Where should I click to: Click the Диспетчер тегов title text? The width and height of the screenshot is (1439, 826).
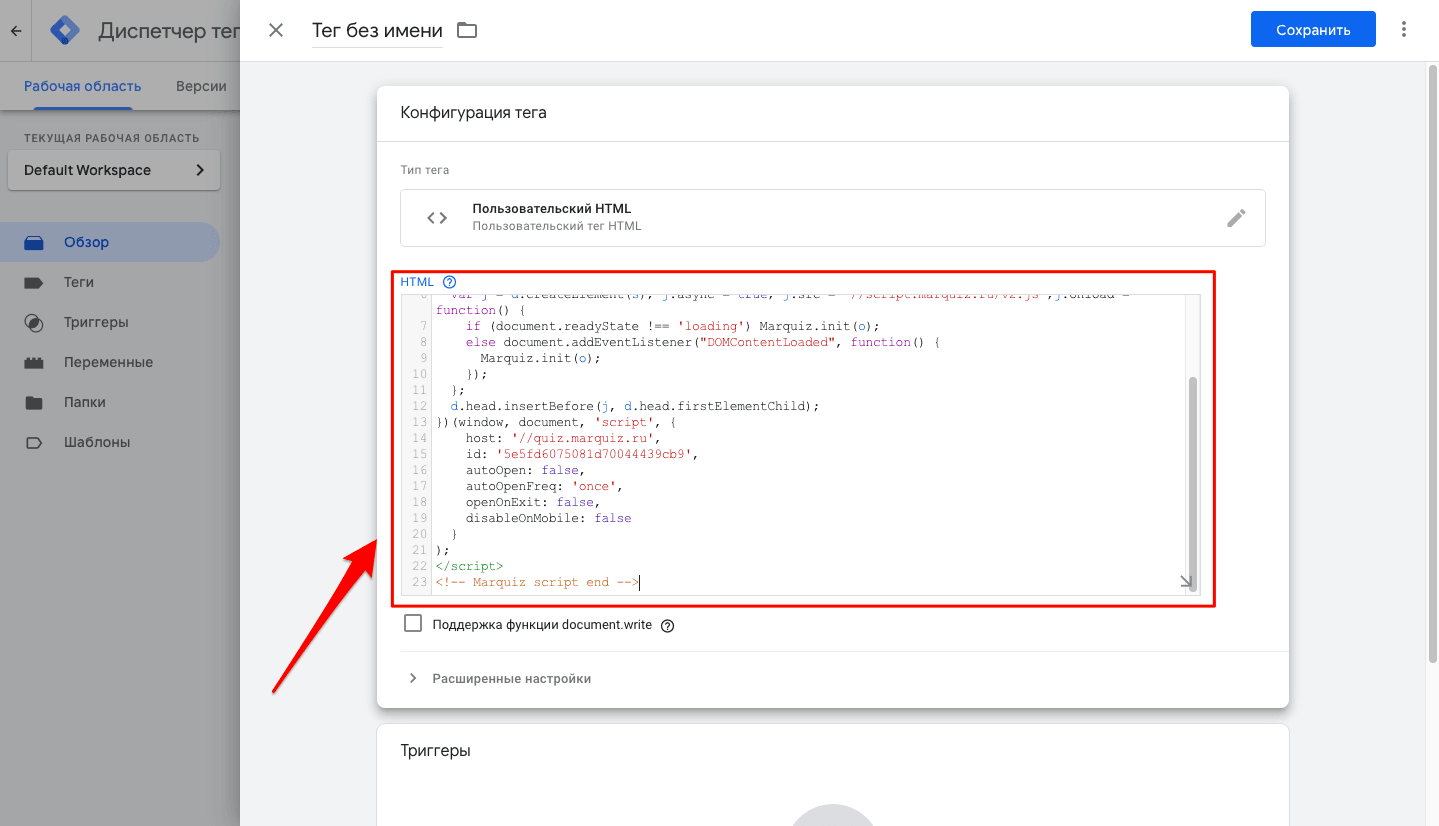[x=168, y=31]
